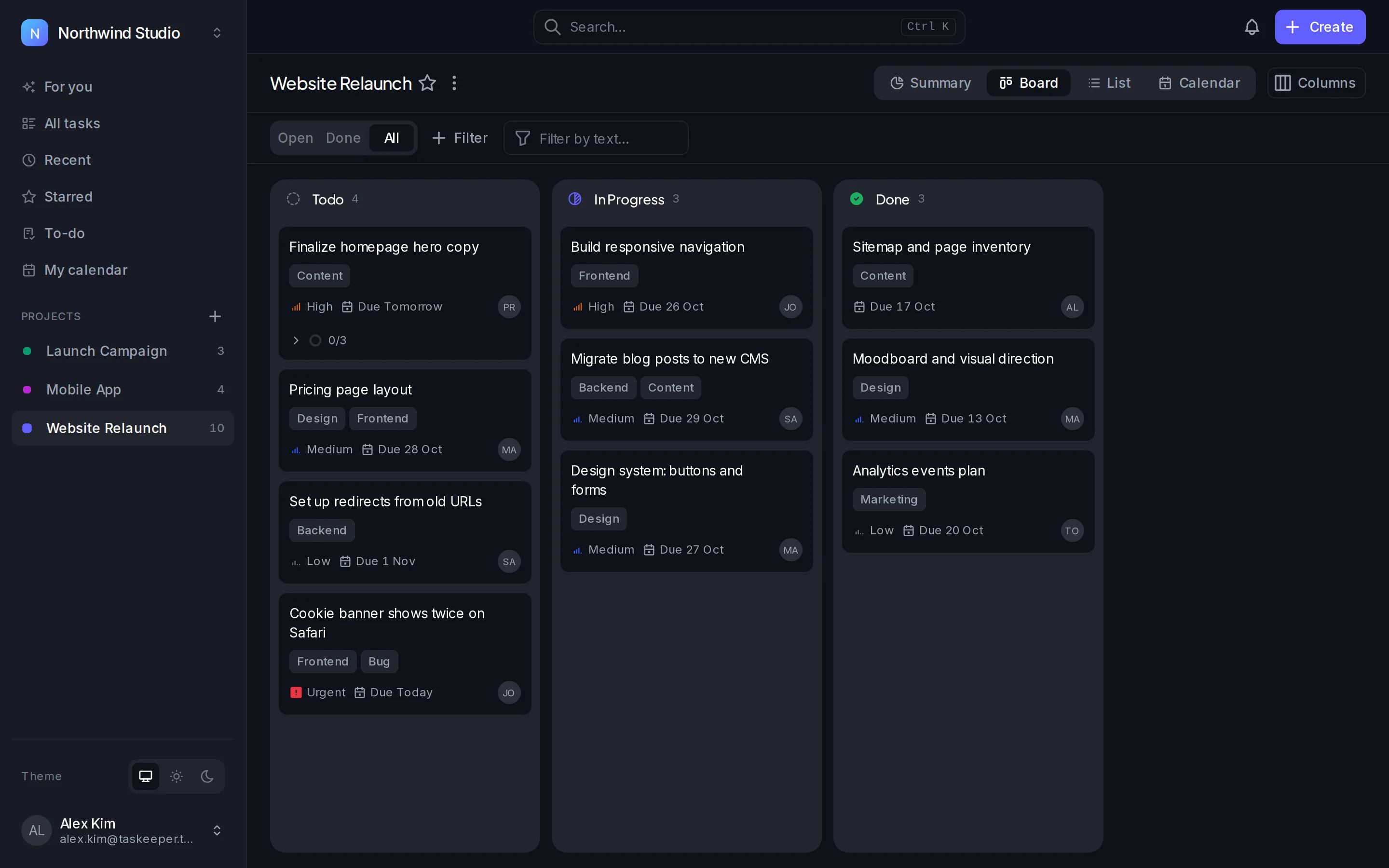Click the Create button
Image resolution: width=1389 pixels, height=868 pixels.
[1320, 27]
